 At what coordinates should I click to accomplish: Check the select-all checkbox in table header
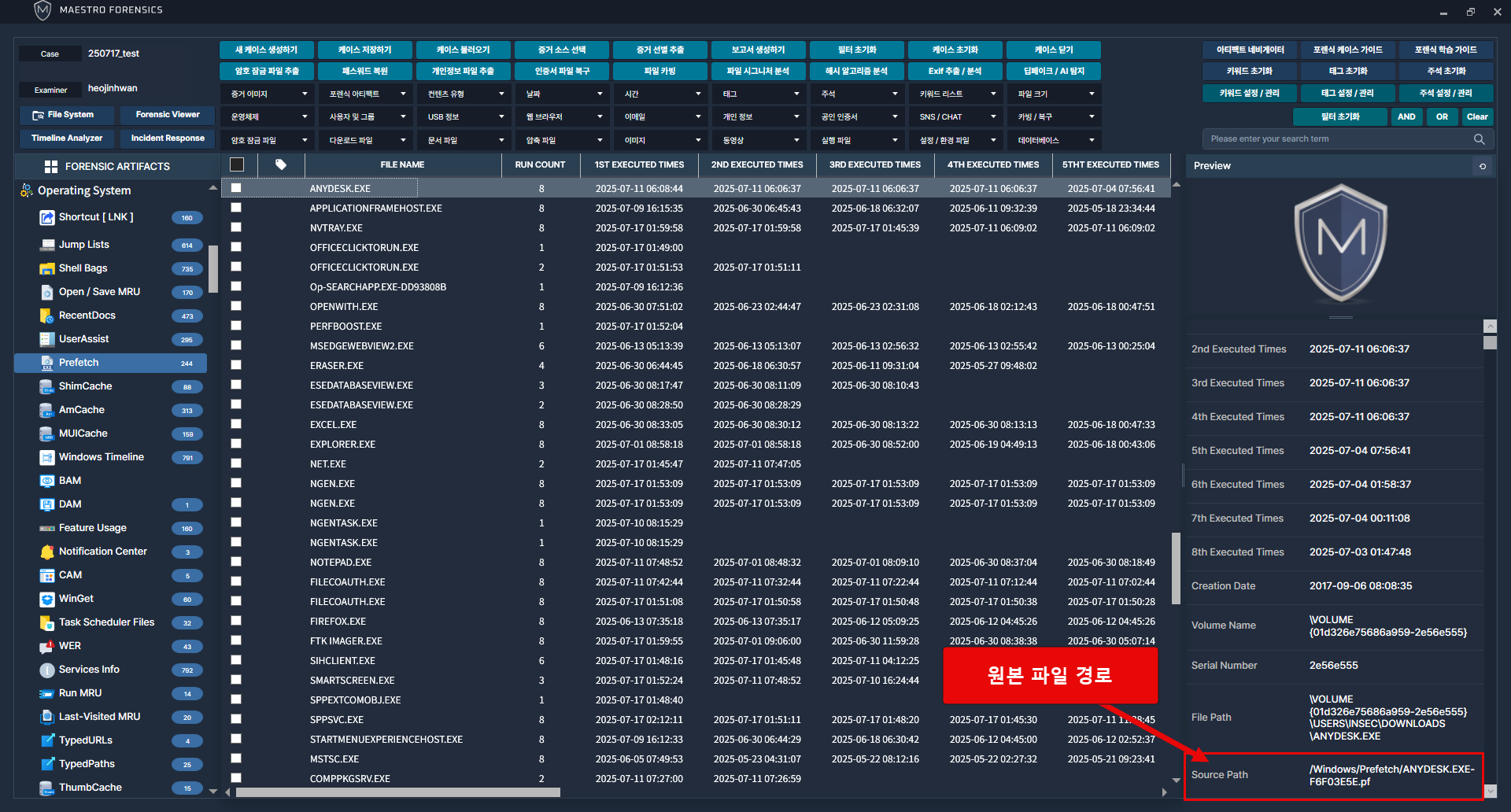(237, 164)
